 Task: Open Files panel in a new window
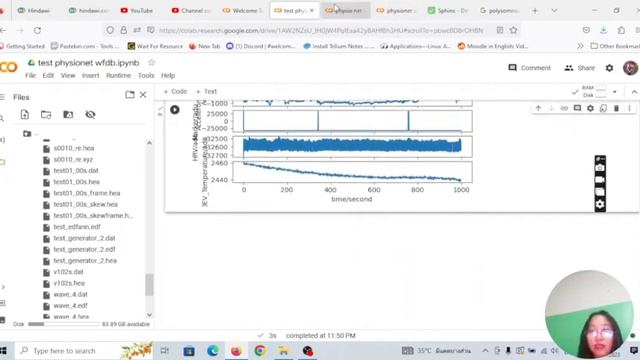coord(130,95)
